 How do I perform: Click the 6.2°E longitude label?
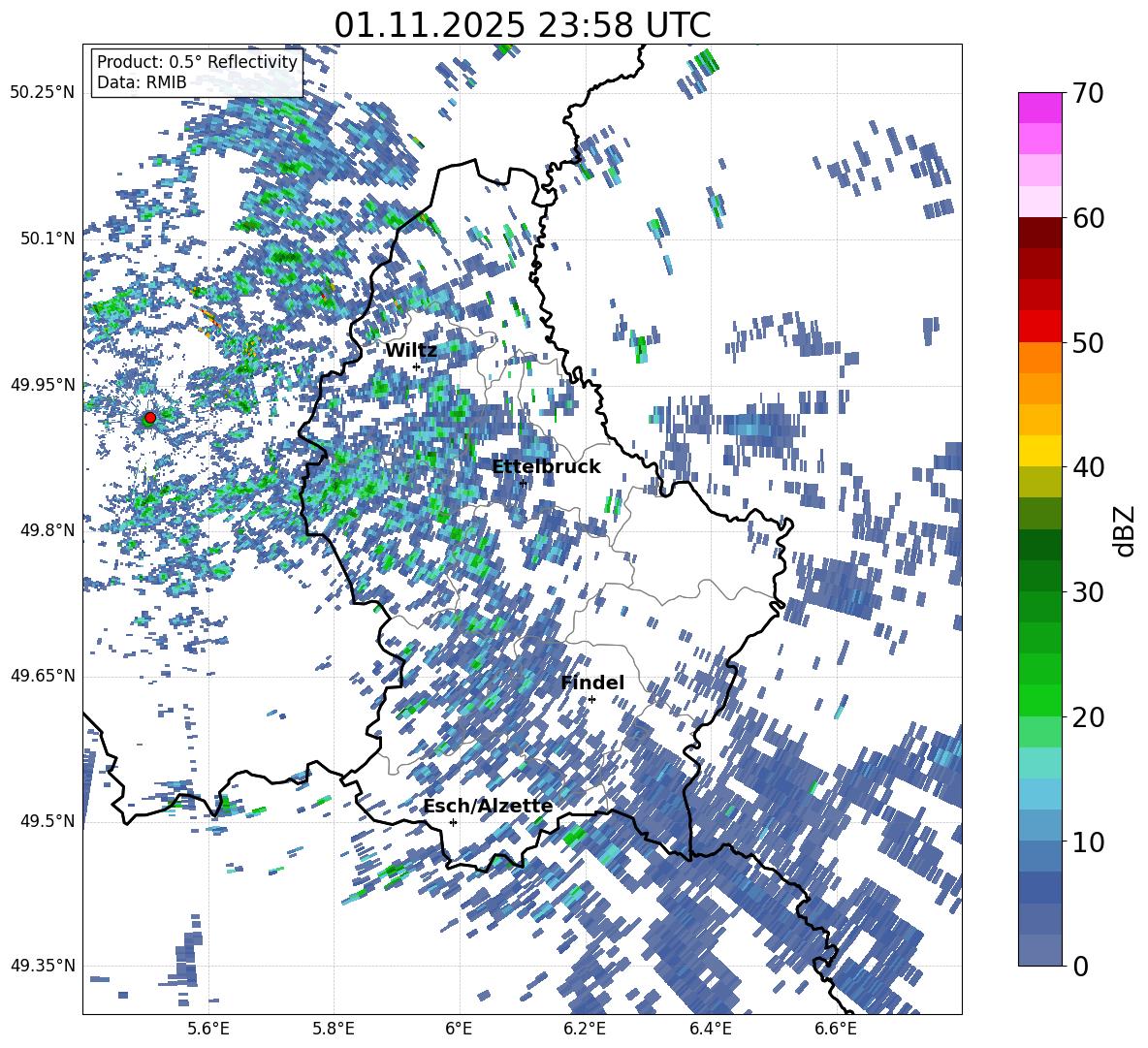coord(585,1029)
